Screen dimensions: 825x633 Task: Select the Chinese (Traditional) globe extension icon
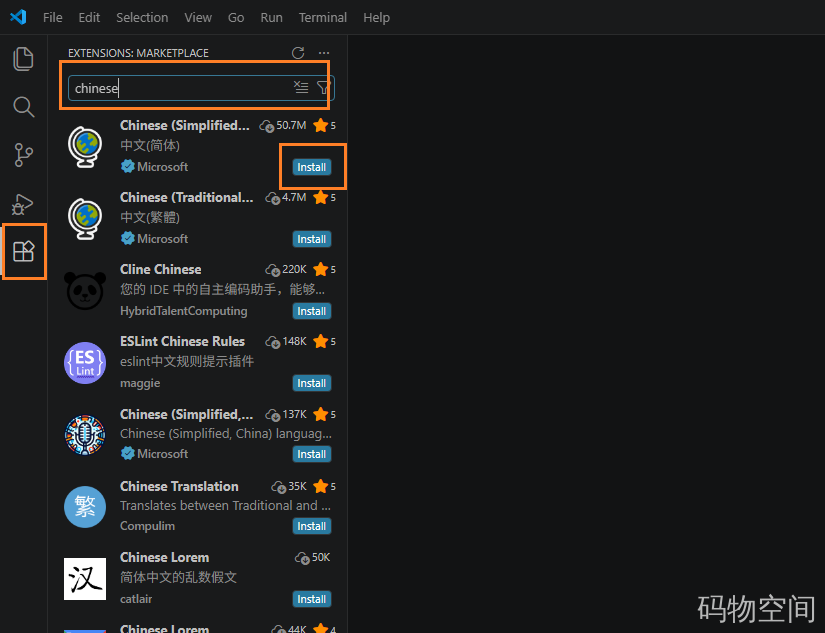(85, 218)
